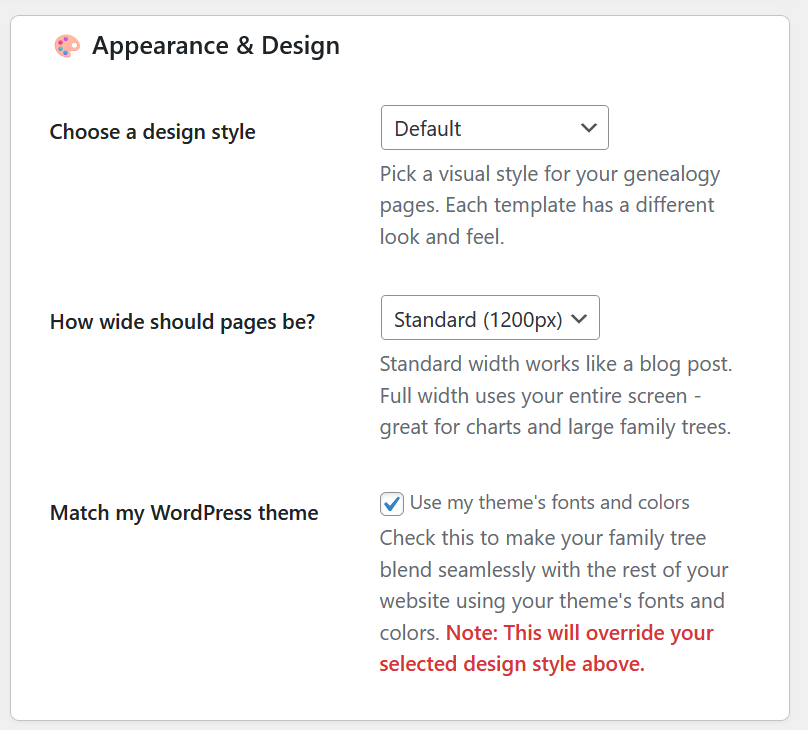This screenshot has width=808, height=730.
Task: Click the red "Note: This will override" warning
Action: (579, 633)
